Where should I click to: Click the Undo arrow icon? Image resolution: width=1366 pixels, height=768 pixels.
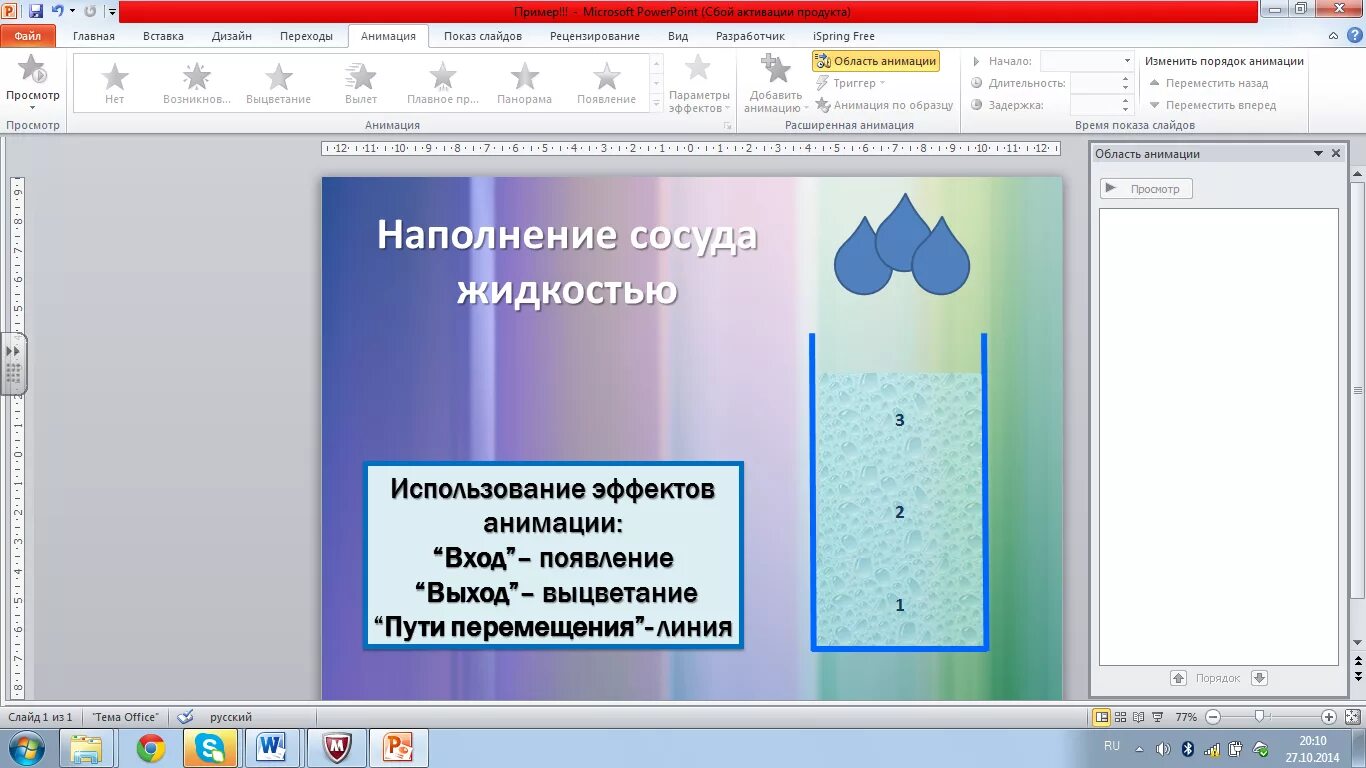click(57, 11)
